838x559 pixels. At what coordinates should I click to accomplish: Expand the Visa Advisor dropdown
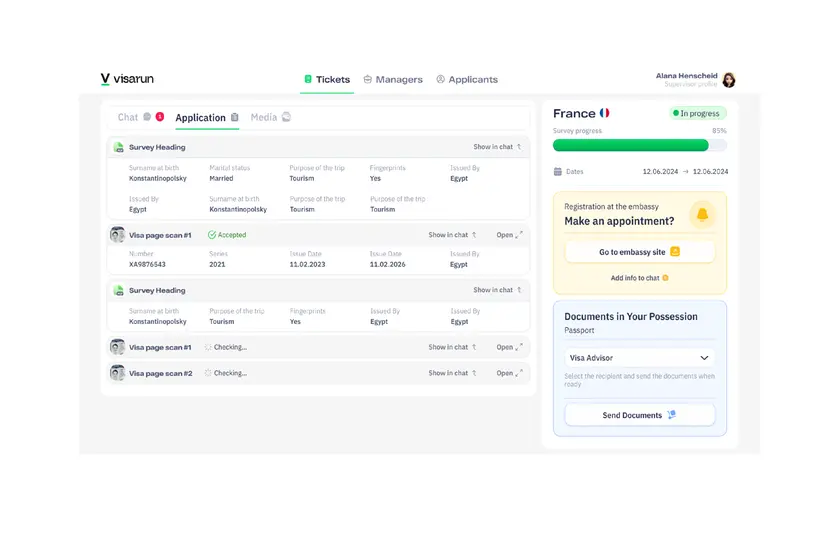point(640,358)
